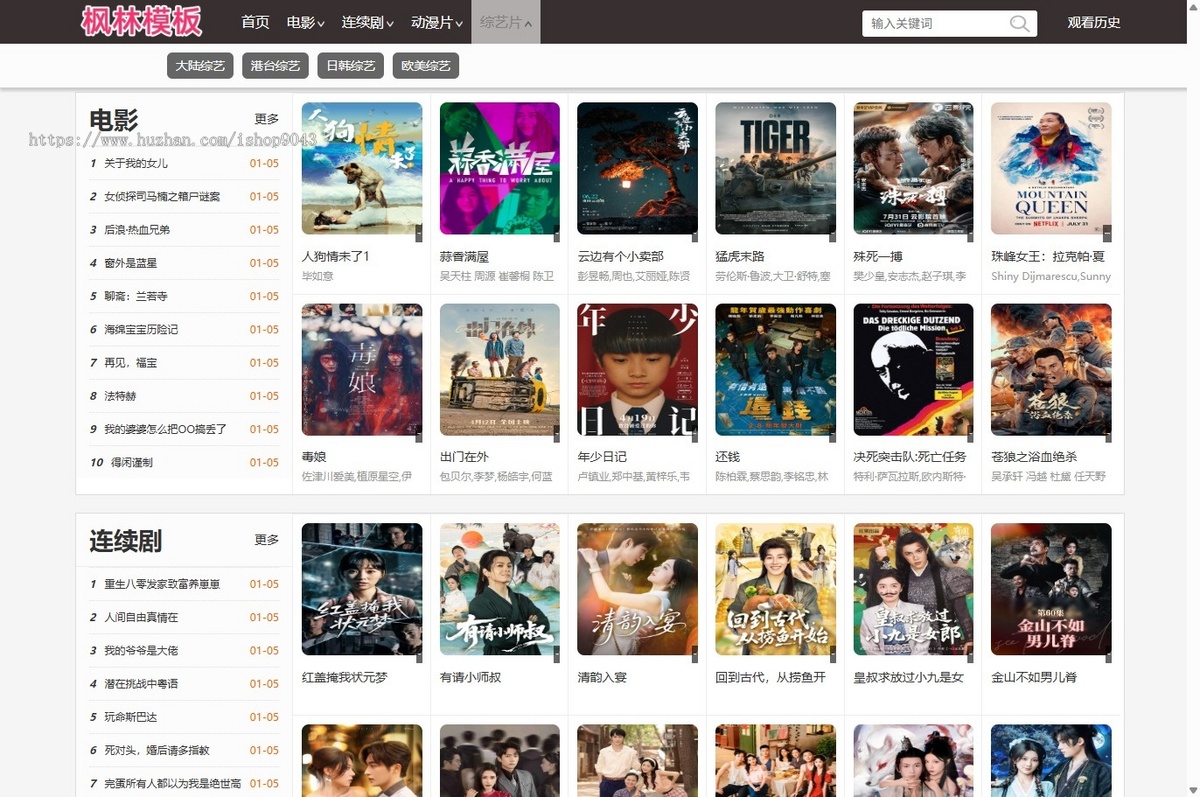The image size is (1200, 797).
Task: Focus the 输入关键词 search field
Action: click(934, 24)
